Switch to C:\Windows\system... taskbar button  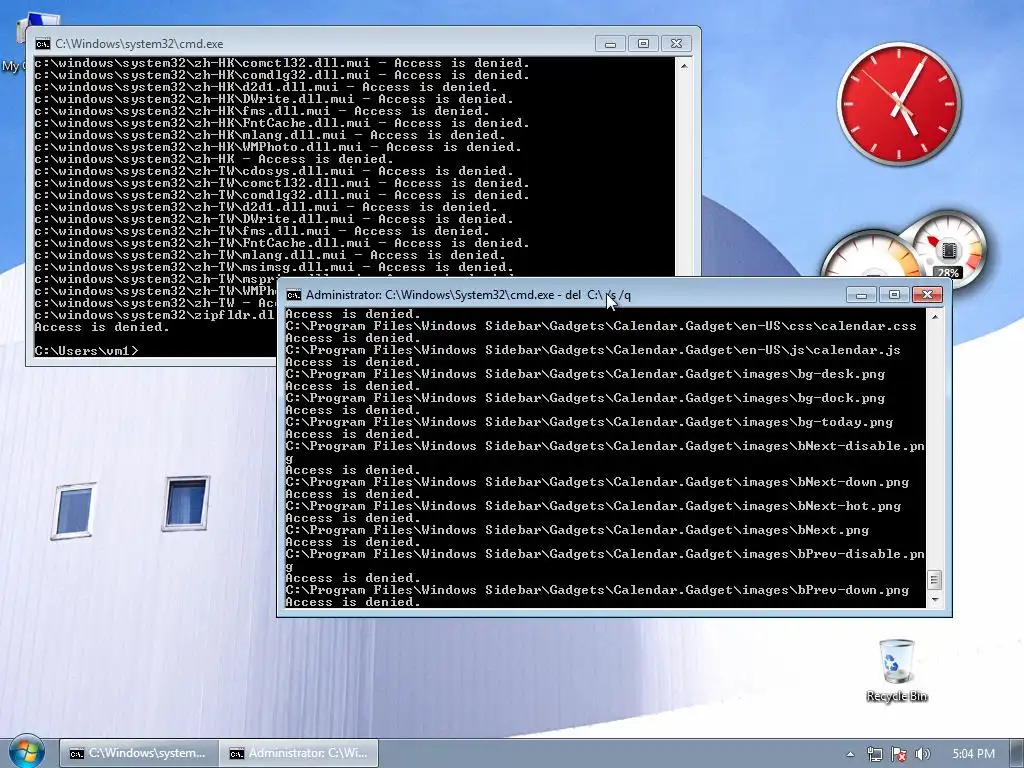(138, 753)
